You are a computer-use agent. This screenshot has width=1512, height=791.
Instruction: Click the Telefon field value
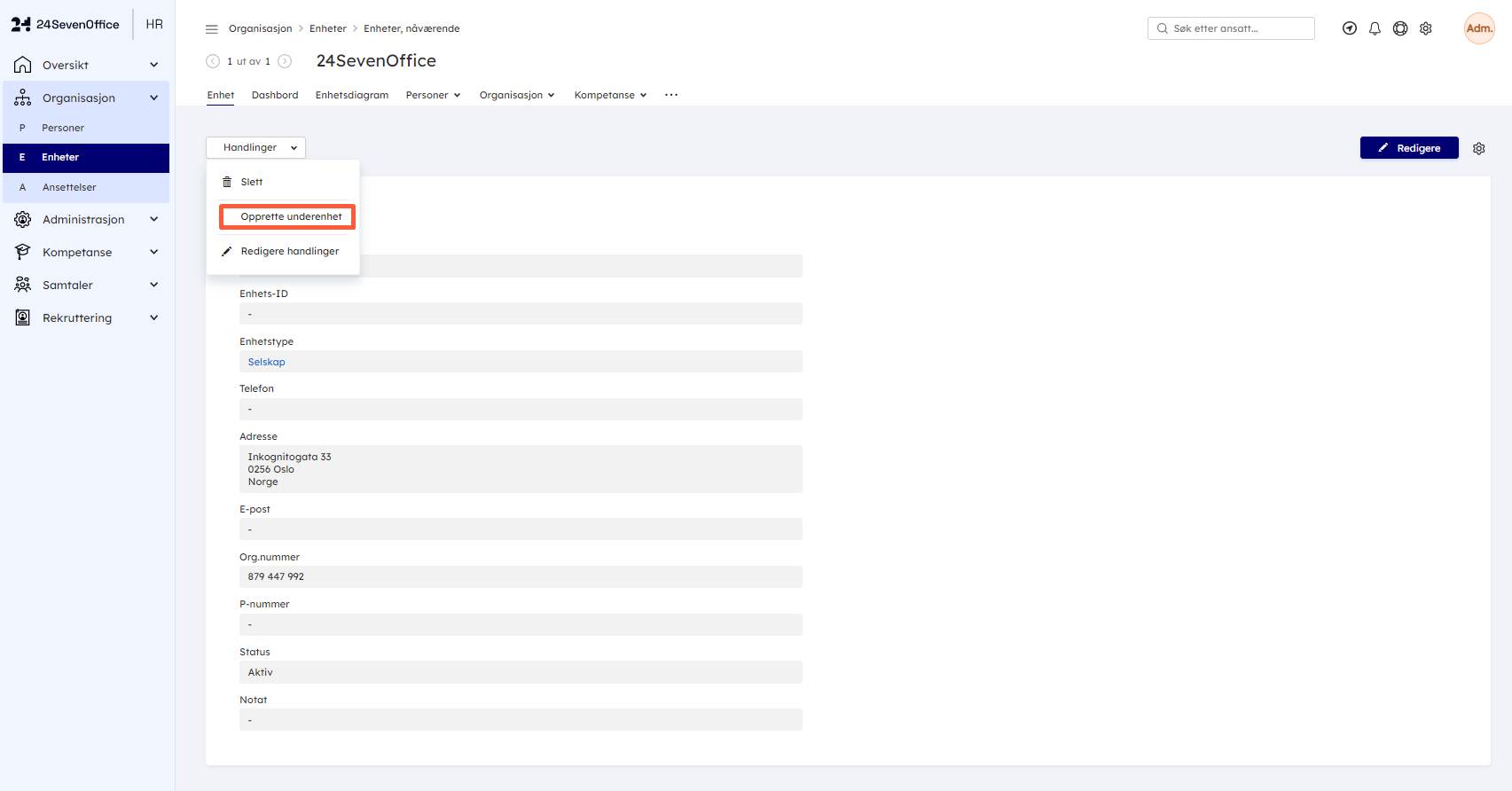point(521,409)
